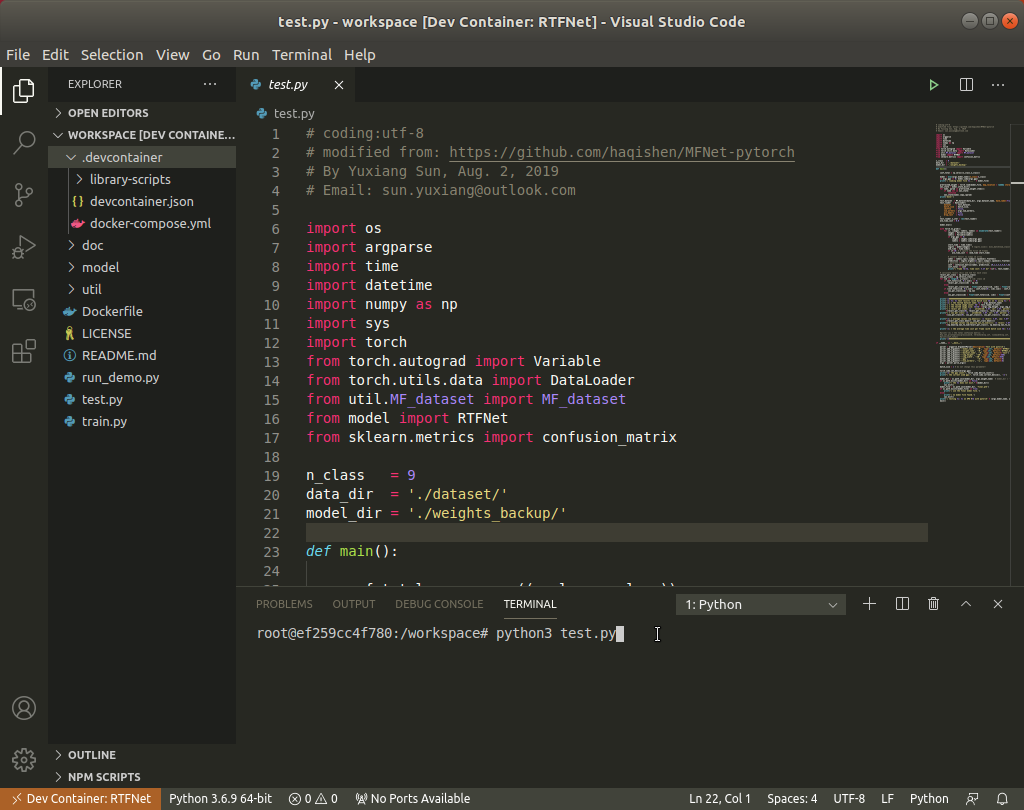Open devcontainer.json in the explorer

(142, 202)
